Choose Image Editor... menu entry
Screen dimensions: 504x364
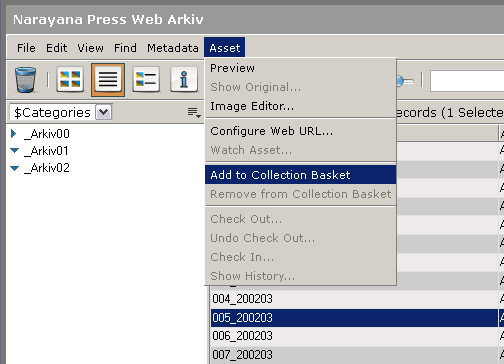pyautogui.click(x=300, y=106)
